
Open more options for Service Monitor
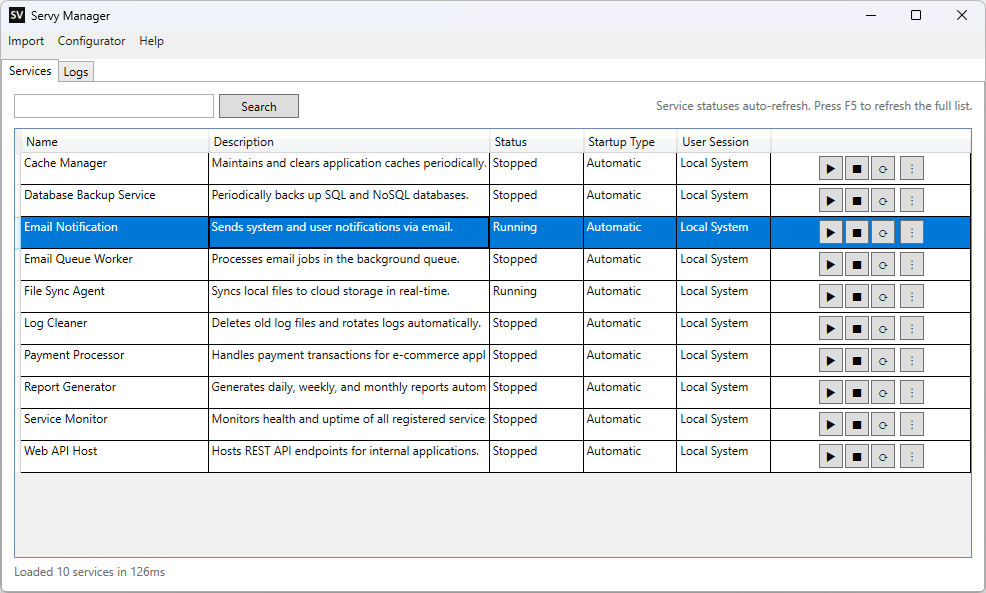point(911,425)
